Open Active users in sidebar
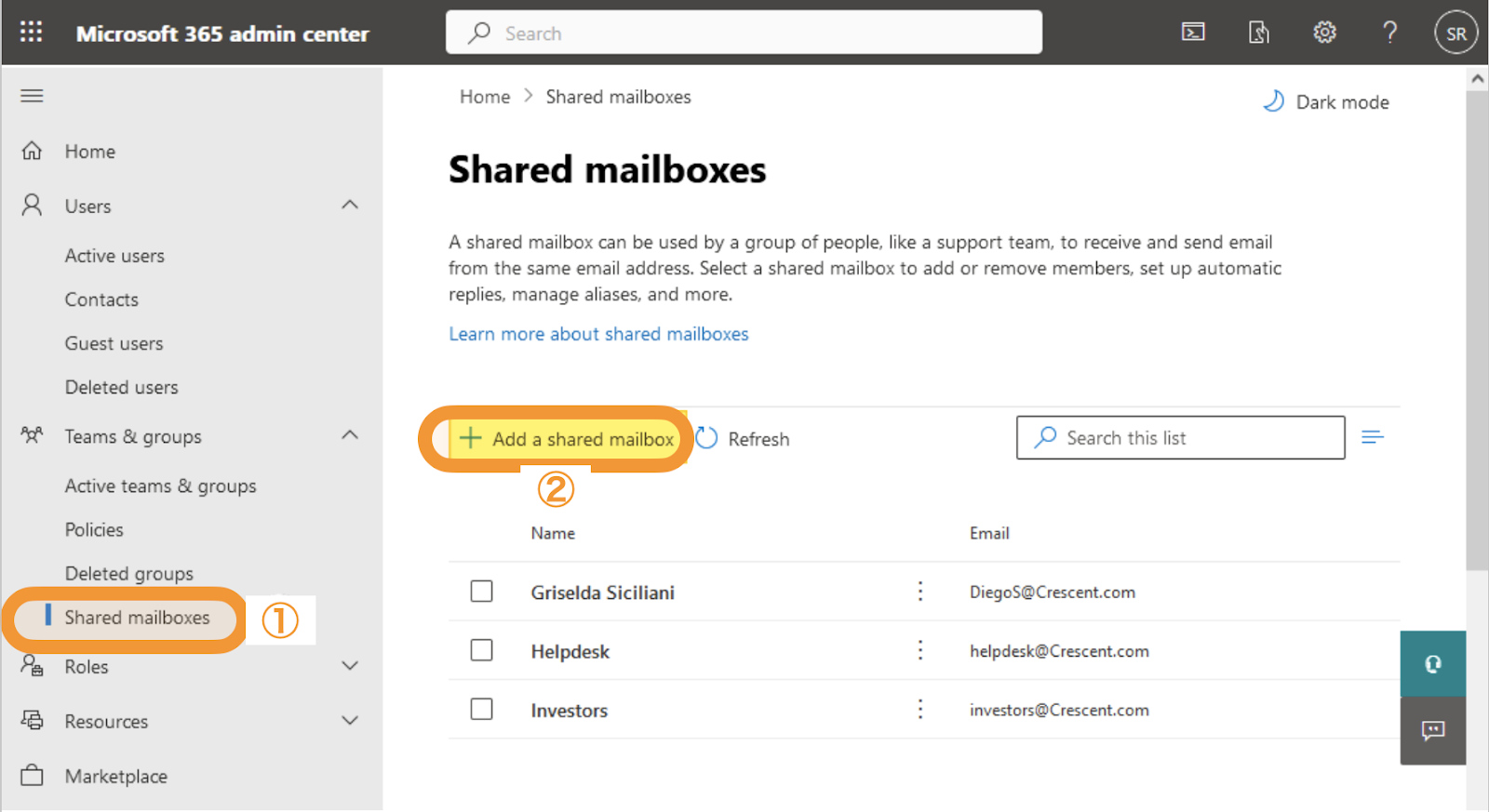The height and width of the screenshot is (812, 1489). [114, 256]
